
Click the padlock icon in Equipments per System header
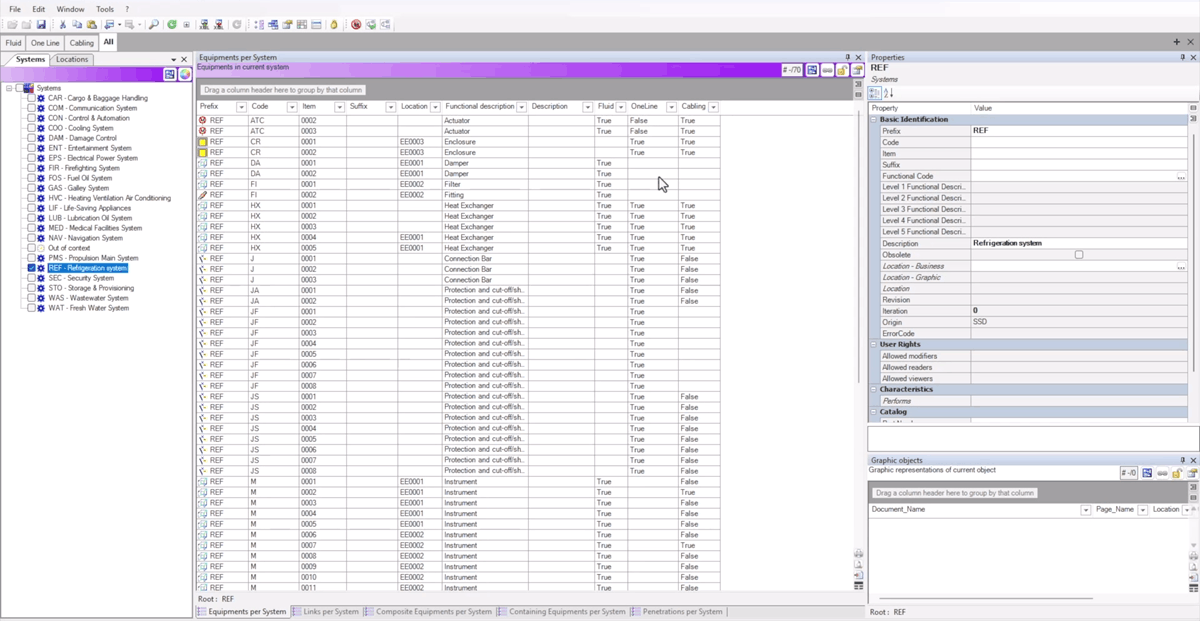pos(842,70)
